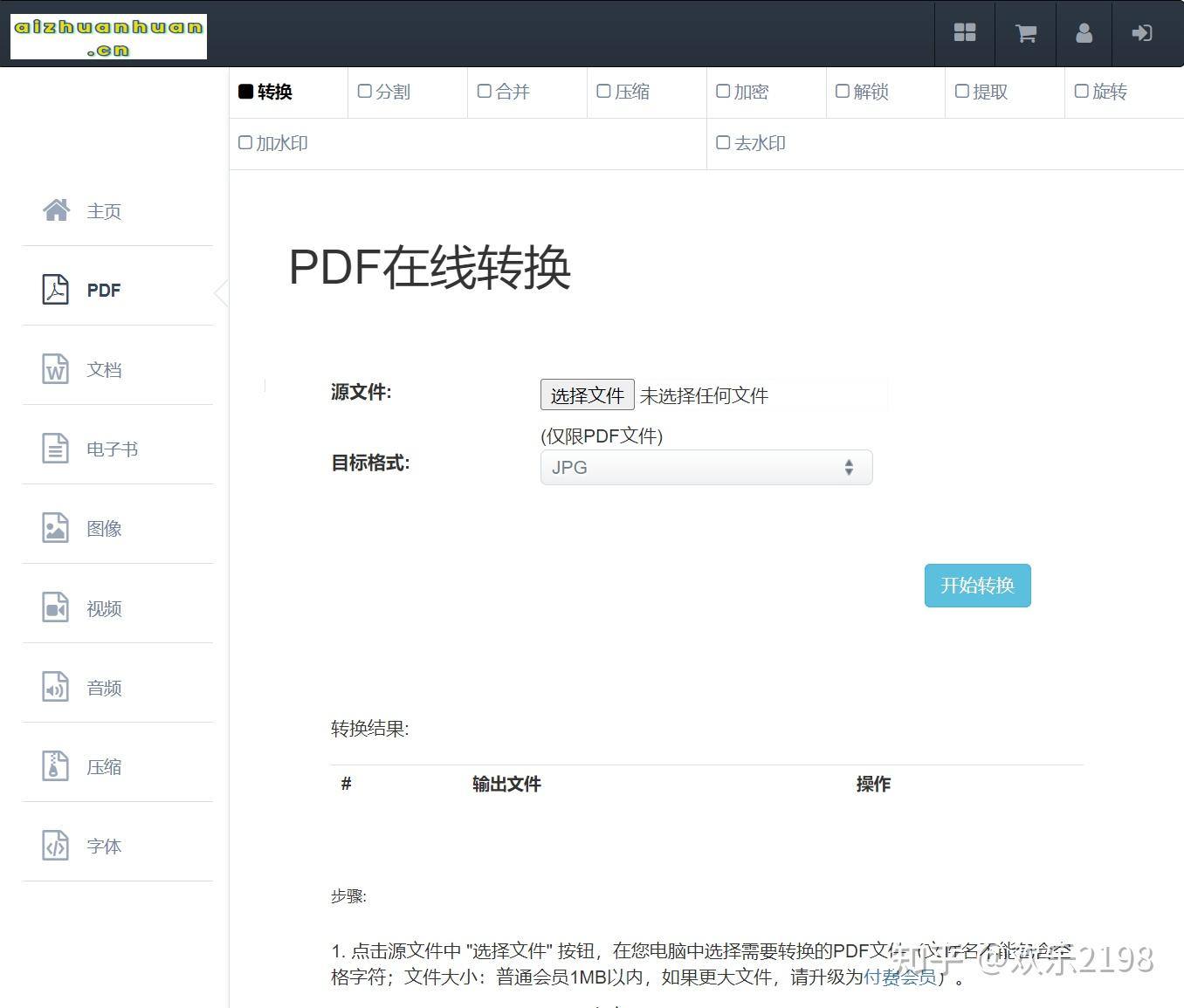The image size is (1184, 1008).
Task: Click the code file icon beside 字体
Action: click(x=56, y=846)
